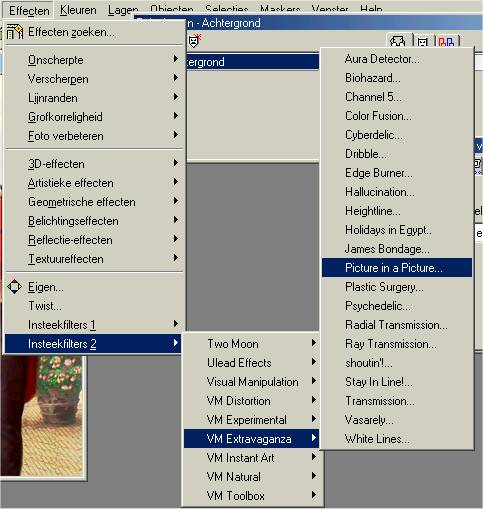The width and height of the screenshot is (483, 509).
Task: Click the mask icon with red star
Action: pyautogui.click(x=195, y=41)
